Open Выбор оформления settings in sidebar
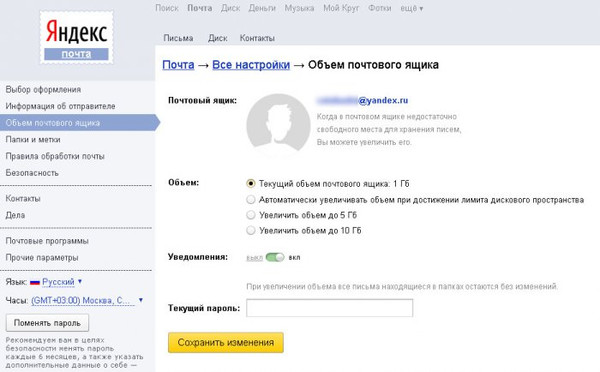Viewport: 600px width, 372px height. (43, 90)
